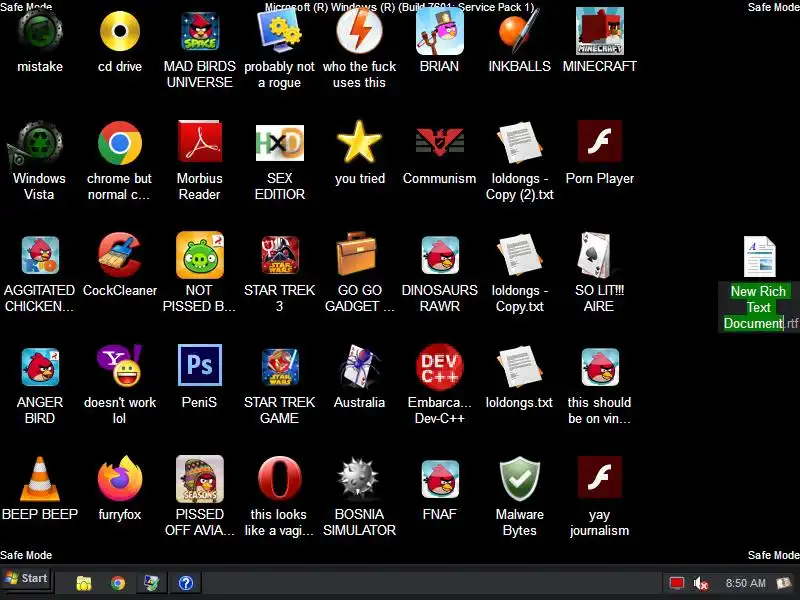Screen dimensions: 800x600
Task: Select the Morbius Reader icon
Action: tap(200, 143)
